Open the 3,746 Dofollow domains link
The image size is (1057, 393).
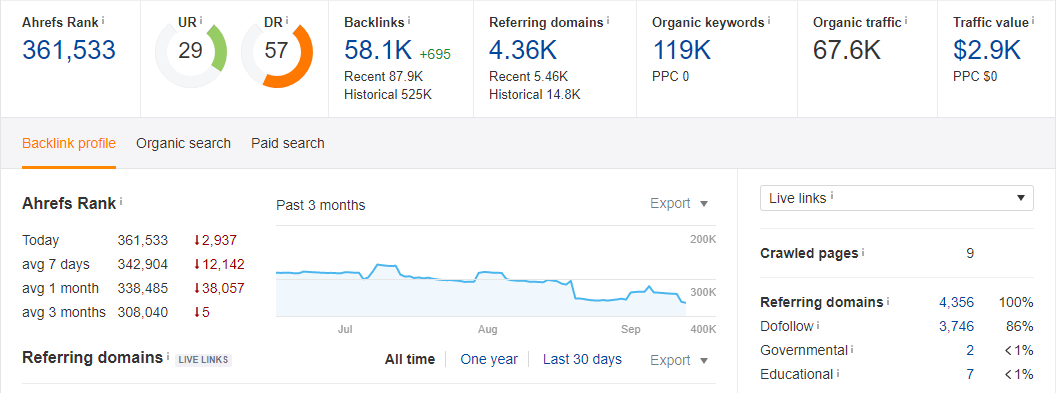pos(957,326)
